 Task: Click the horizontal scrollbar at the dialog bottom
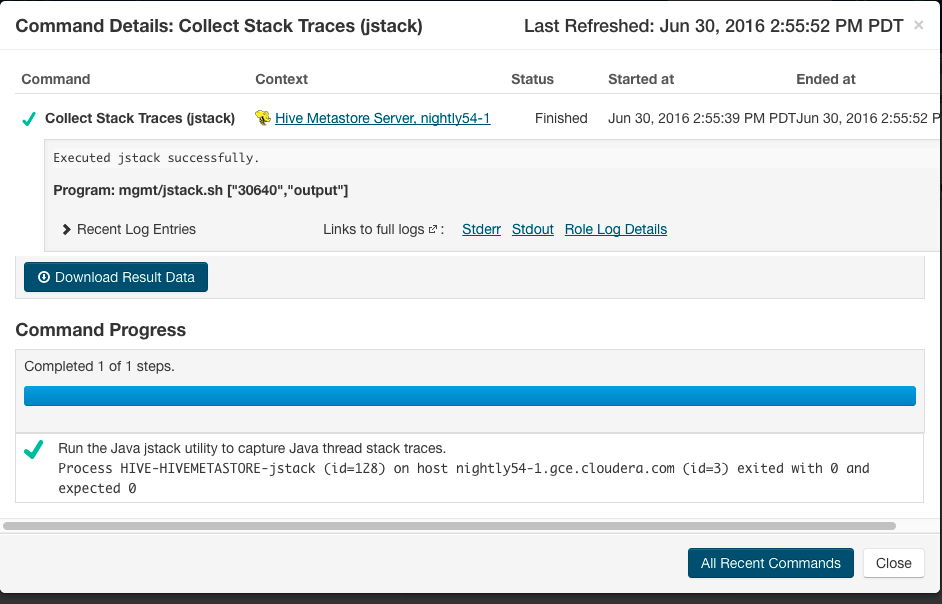point(450,525)
